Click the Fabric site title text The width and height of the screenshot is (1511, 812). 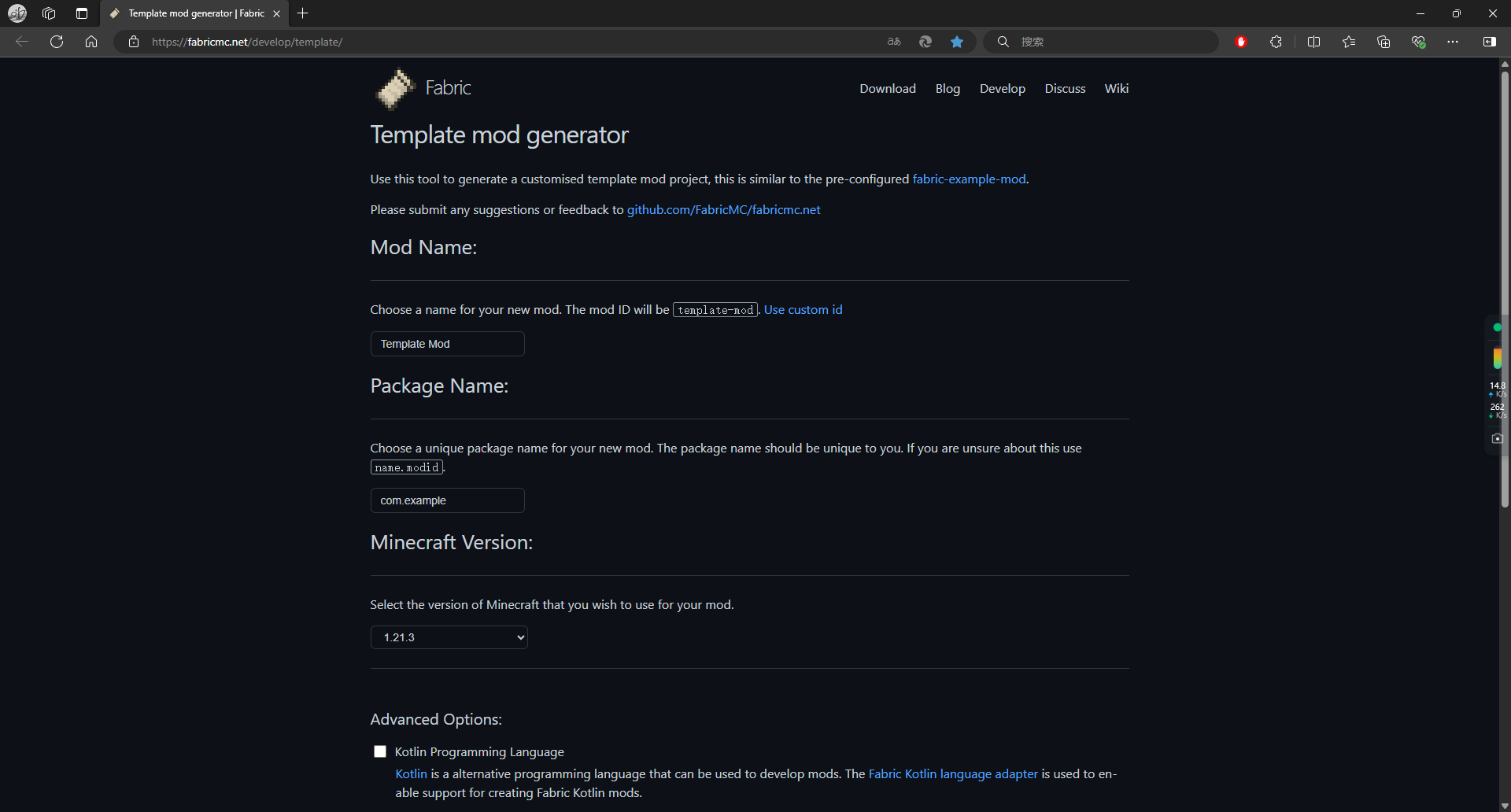click(x=448, y=88)
